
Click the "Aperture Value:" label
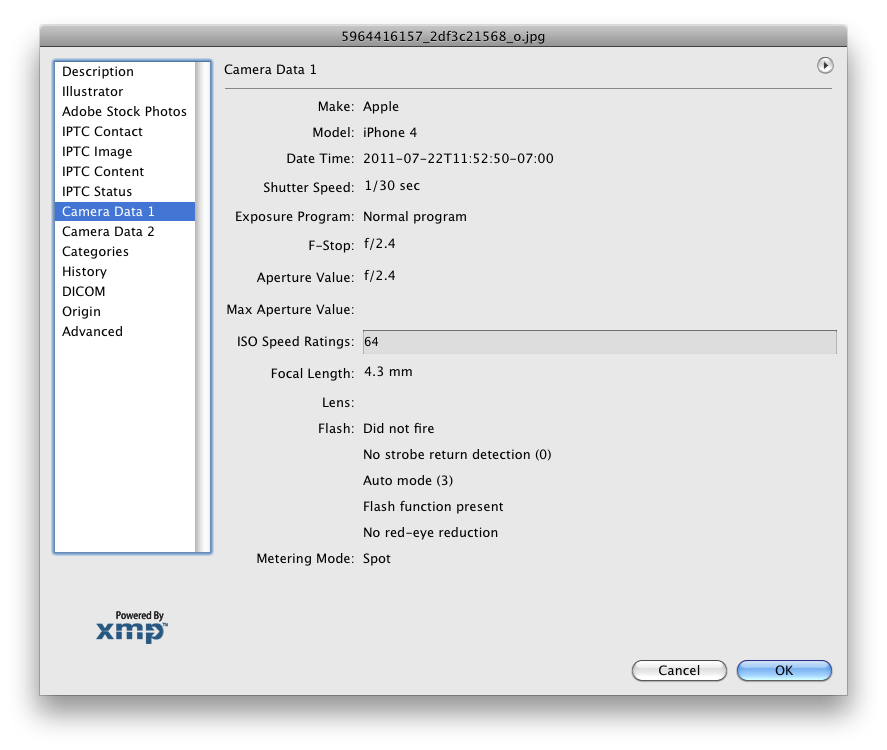coord(305,277)
